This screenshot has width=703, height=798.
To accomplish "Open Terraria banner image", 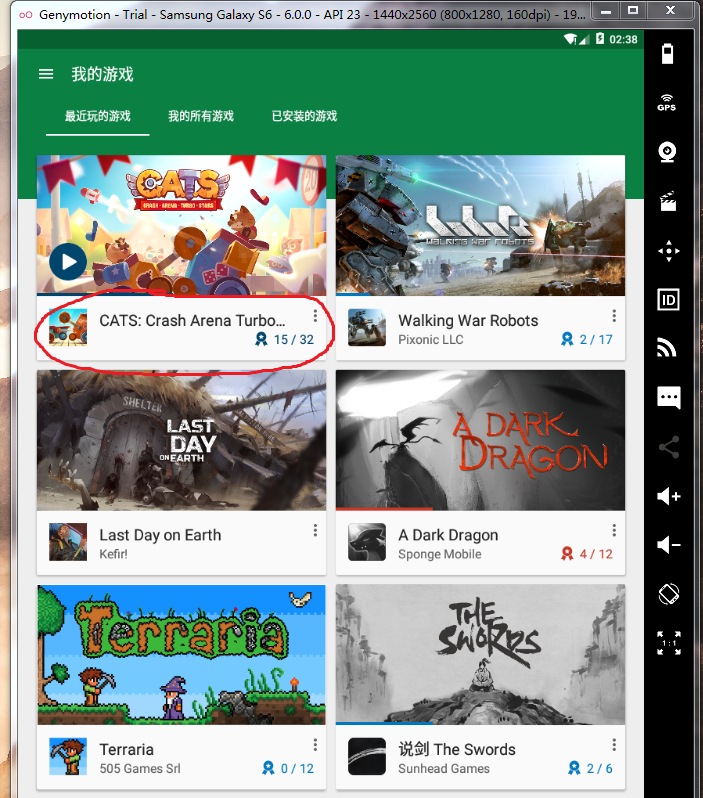I will (x=181, y=654).
